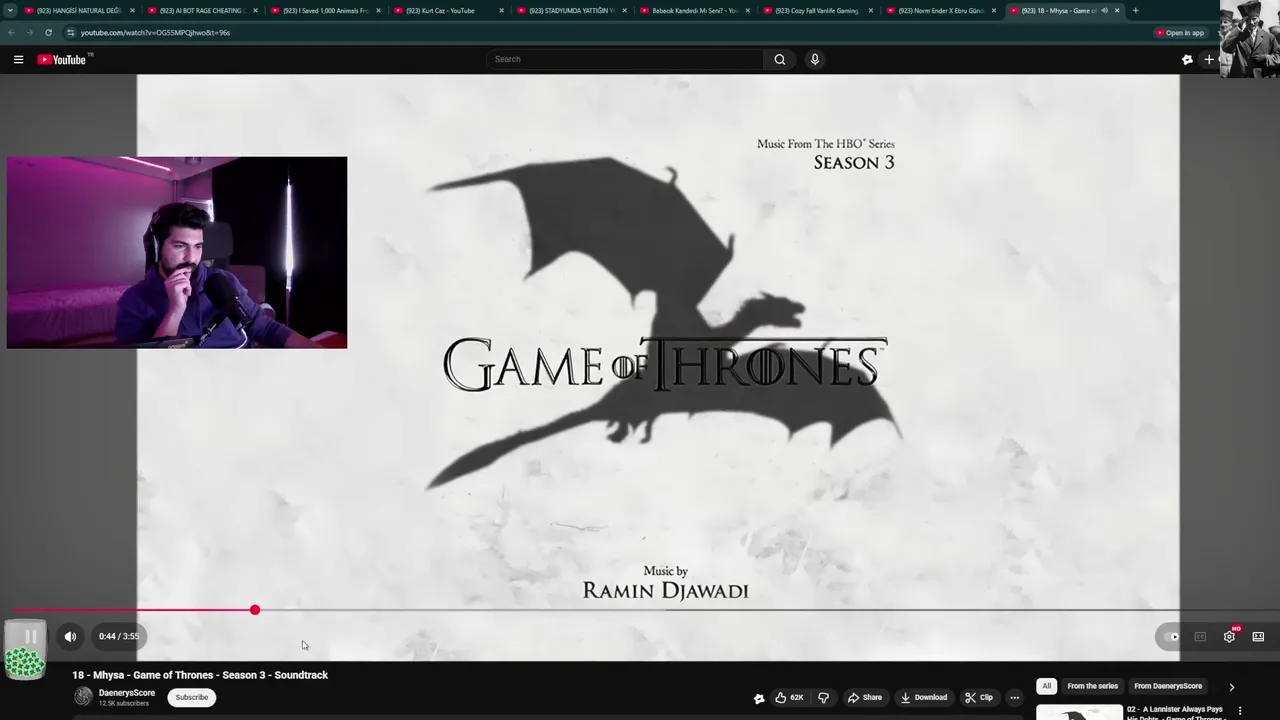The width and height of the screenshot is (1280, 720).
Task: Mute the playing tab via its speaker icon
Action: [x=1104, y=10]
